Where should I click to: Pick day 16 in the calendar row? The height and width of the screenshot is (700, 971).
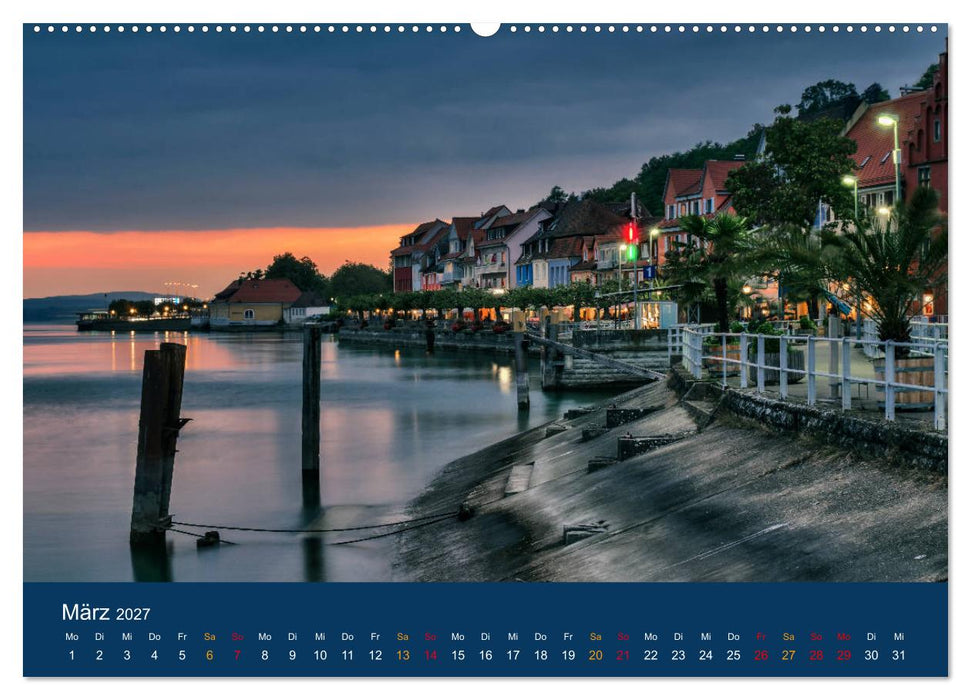(x=486, y=655)
